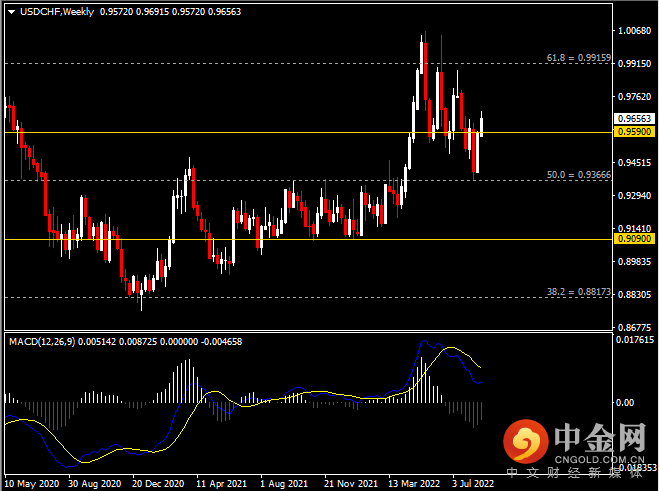
Task: Click the current price tag 0.96563
Action: 634,118
